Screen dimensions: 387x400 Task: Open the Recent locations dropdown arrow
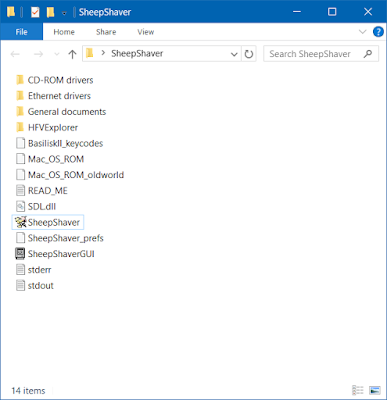pyautogui.click(x=57, y=54)
